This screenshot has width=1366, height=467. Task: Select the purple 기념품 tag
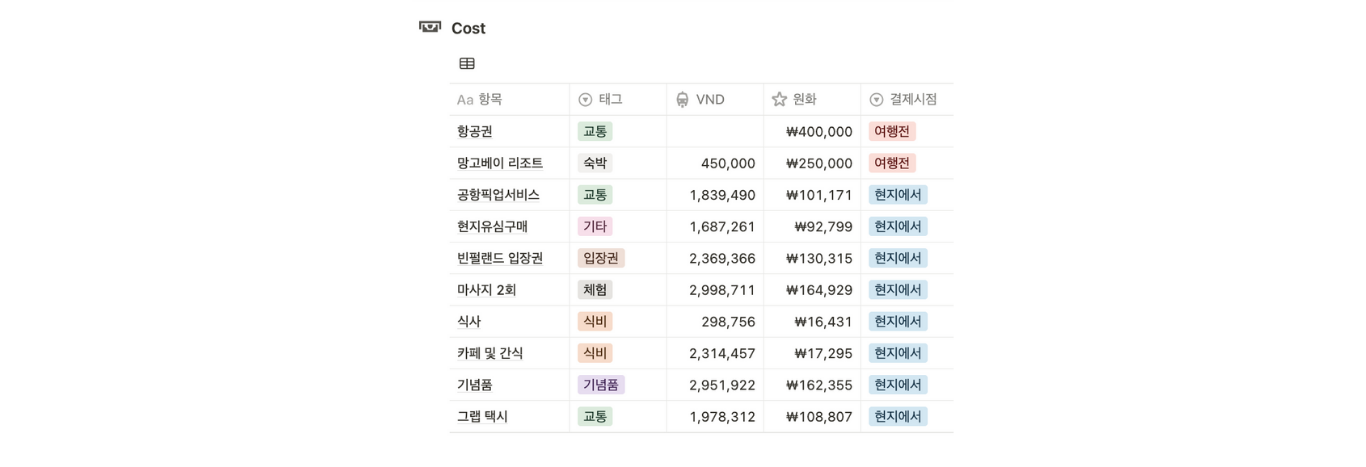(x=601, y=385)
